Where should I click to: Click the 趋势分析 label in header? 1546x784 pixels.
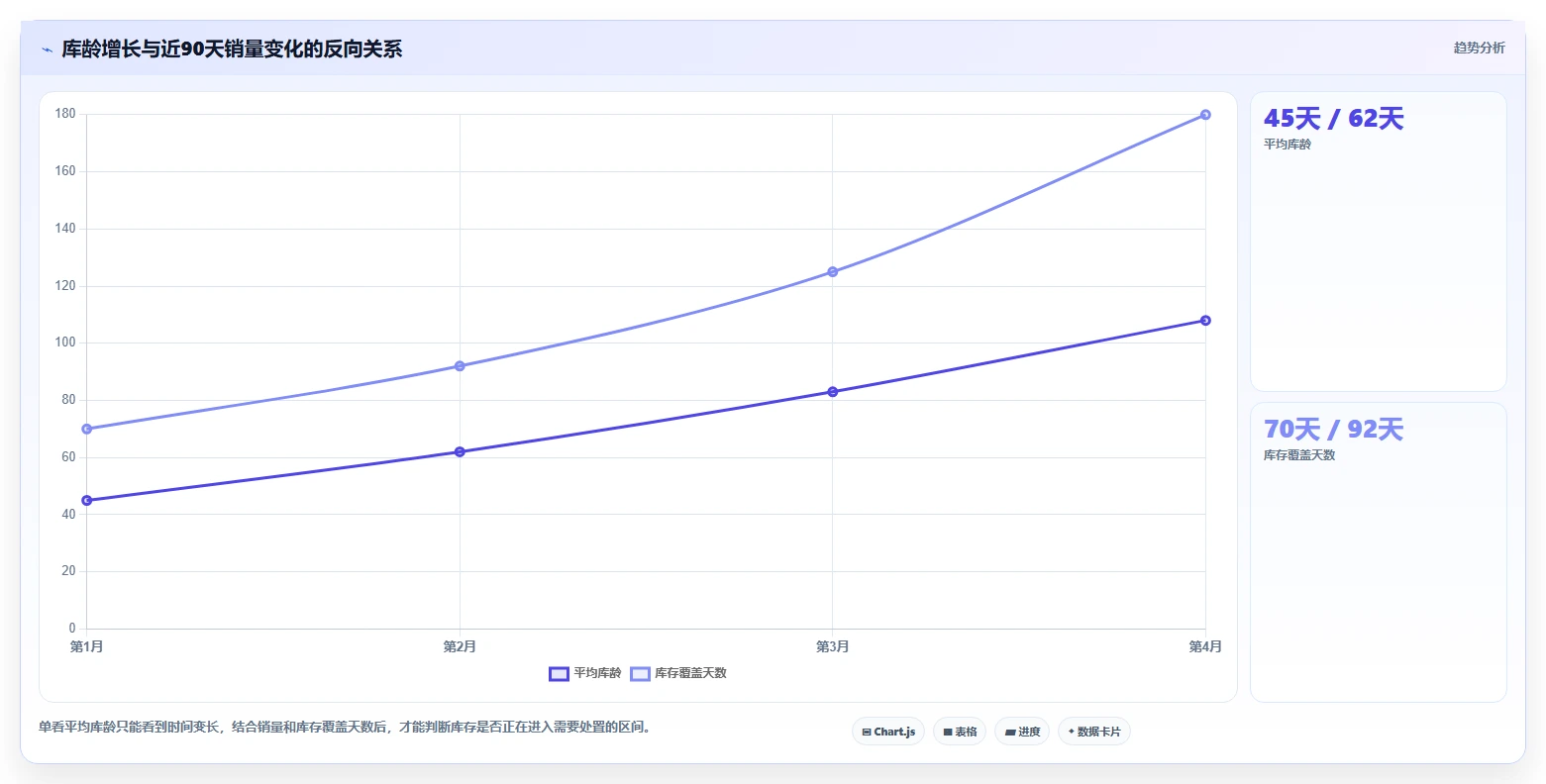(1479, 48)
